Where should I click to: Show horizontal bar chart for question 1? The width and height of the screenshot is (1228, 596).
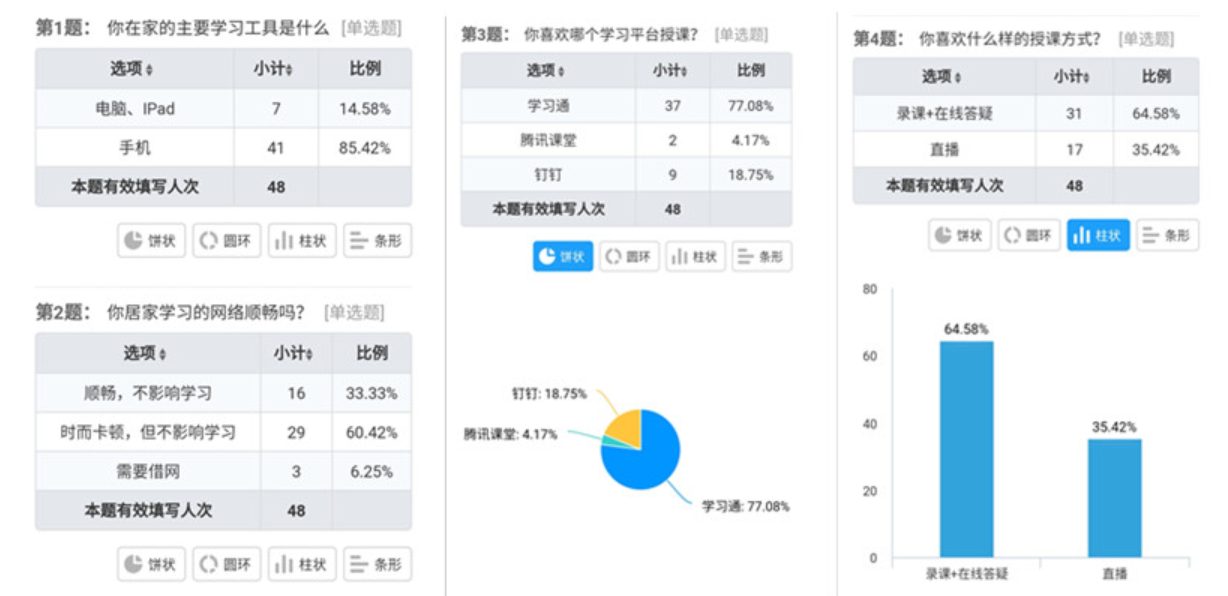pyautogui.click(x=377, y=240)
